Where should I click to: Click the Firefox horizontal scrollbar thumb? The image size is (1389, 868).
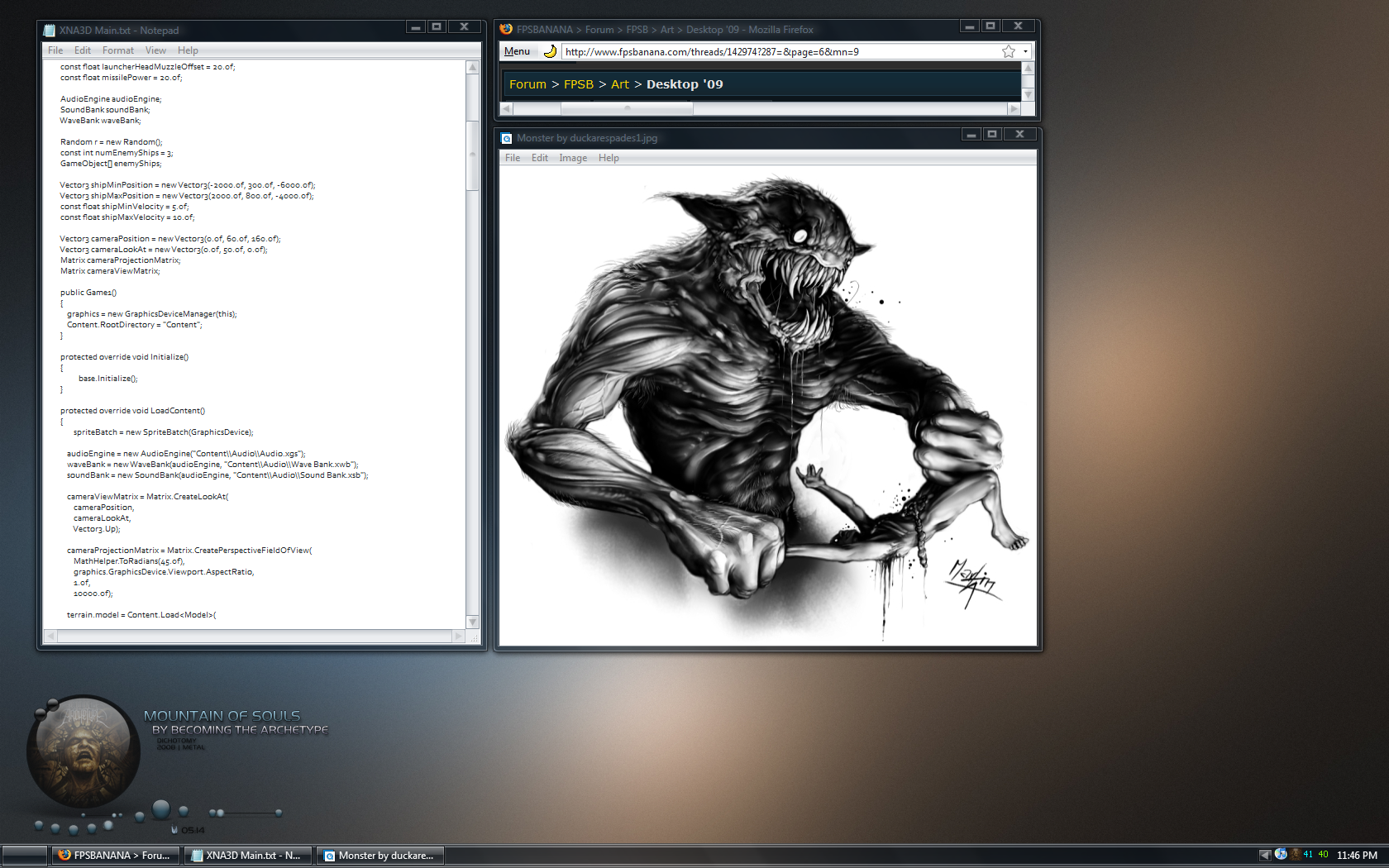point(627,108)
